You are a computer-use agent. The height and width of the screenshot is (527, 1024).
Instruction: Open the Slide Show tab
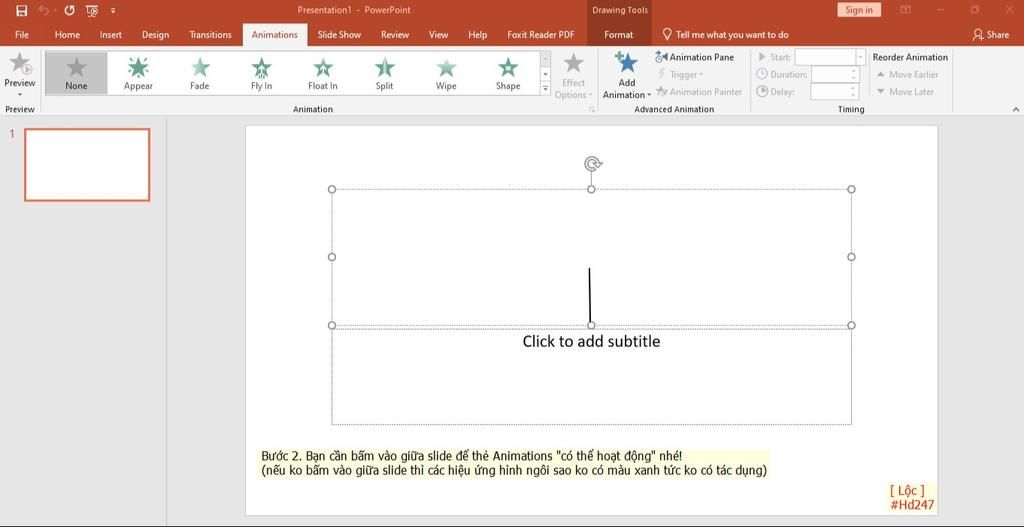339,34
